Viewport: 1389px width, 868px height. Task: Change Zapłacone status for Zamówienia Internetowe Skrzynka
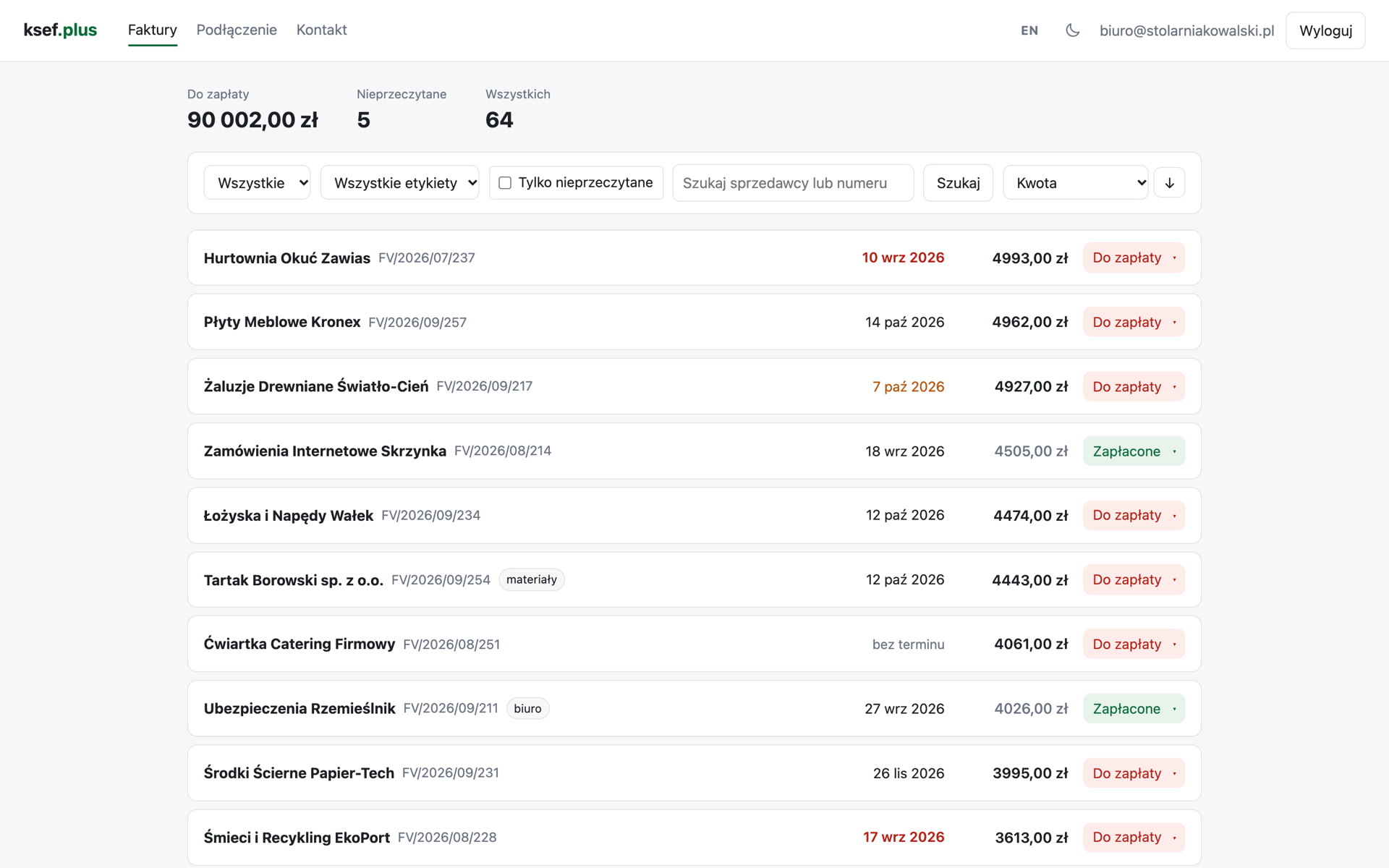coord(1134,451)
